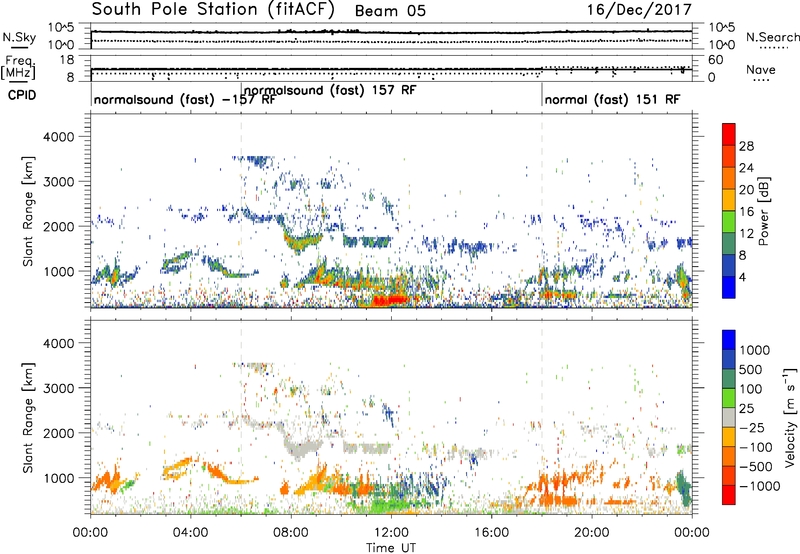Click the date "16/Dec/2017"
800x554 pixels.
639,10
